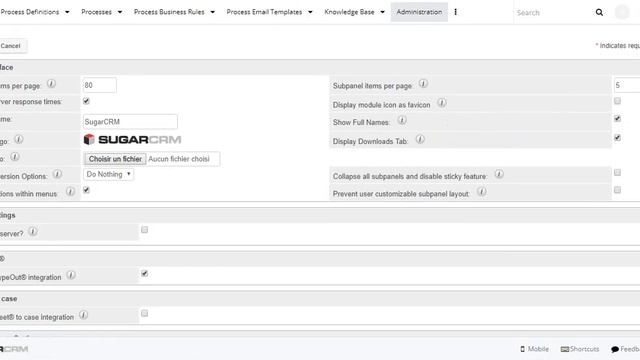This screenshot has width=640, height=360.
Task: Toggle Display Downloads Tab checkbox
Action: (618, 138)
